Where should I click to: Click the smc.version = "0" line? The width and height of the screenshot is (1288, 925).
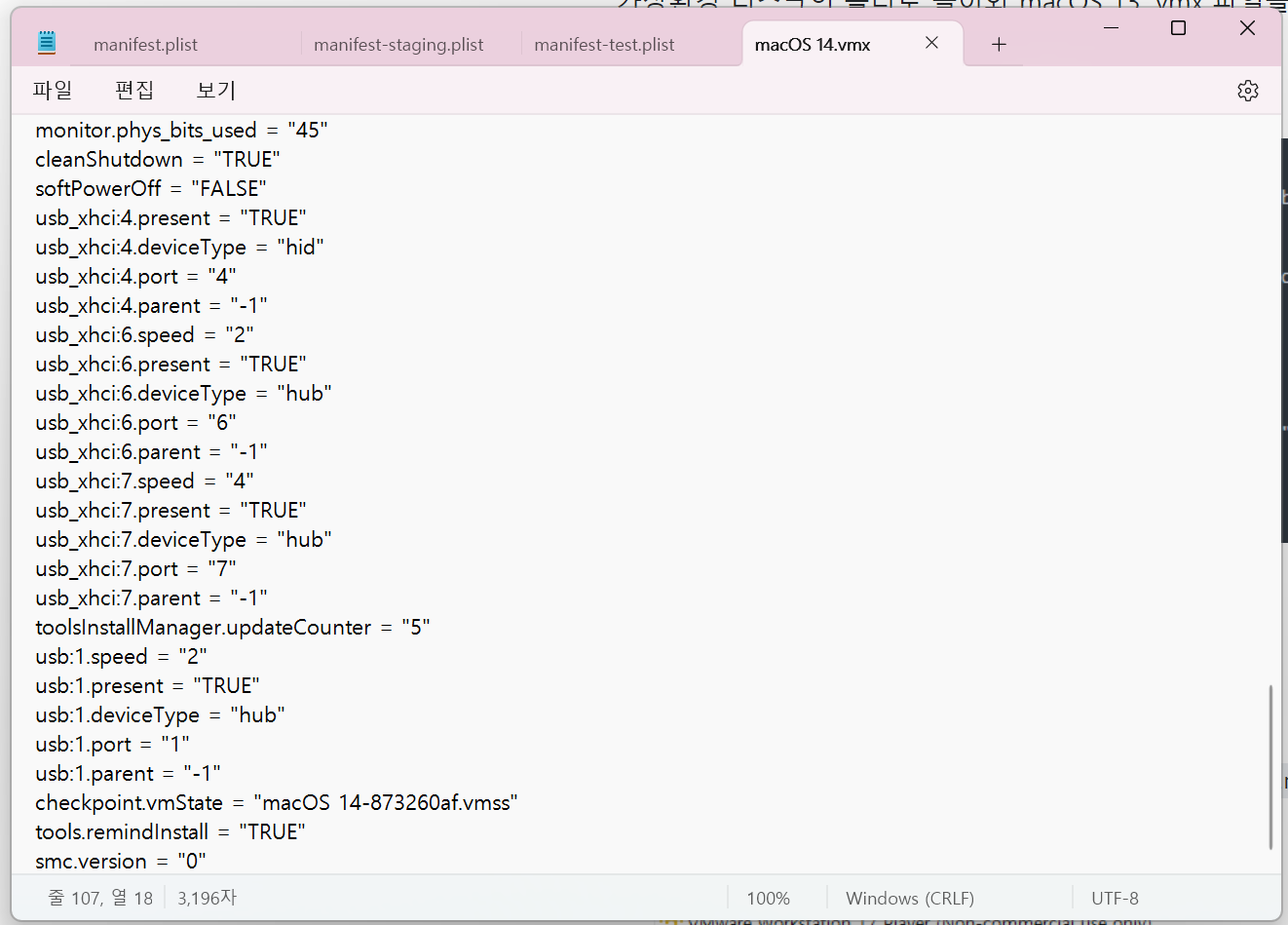tap(121, 862)
